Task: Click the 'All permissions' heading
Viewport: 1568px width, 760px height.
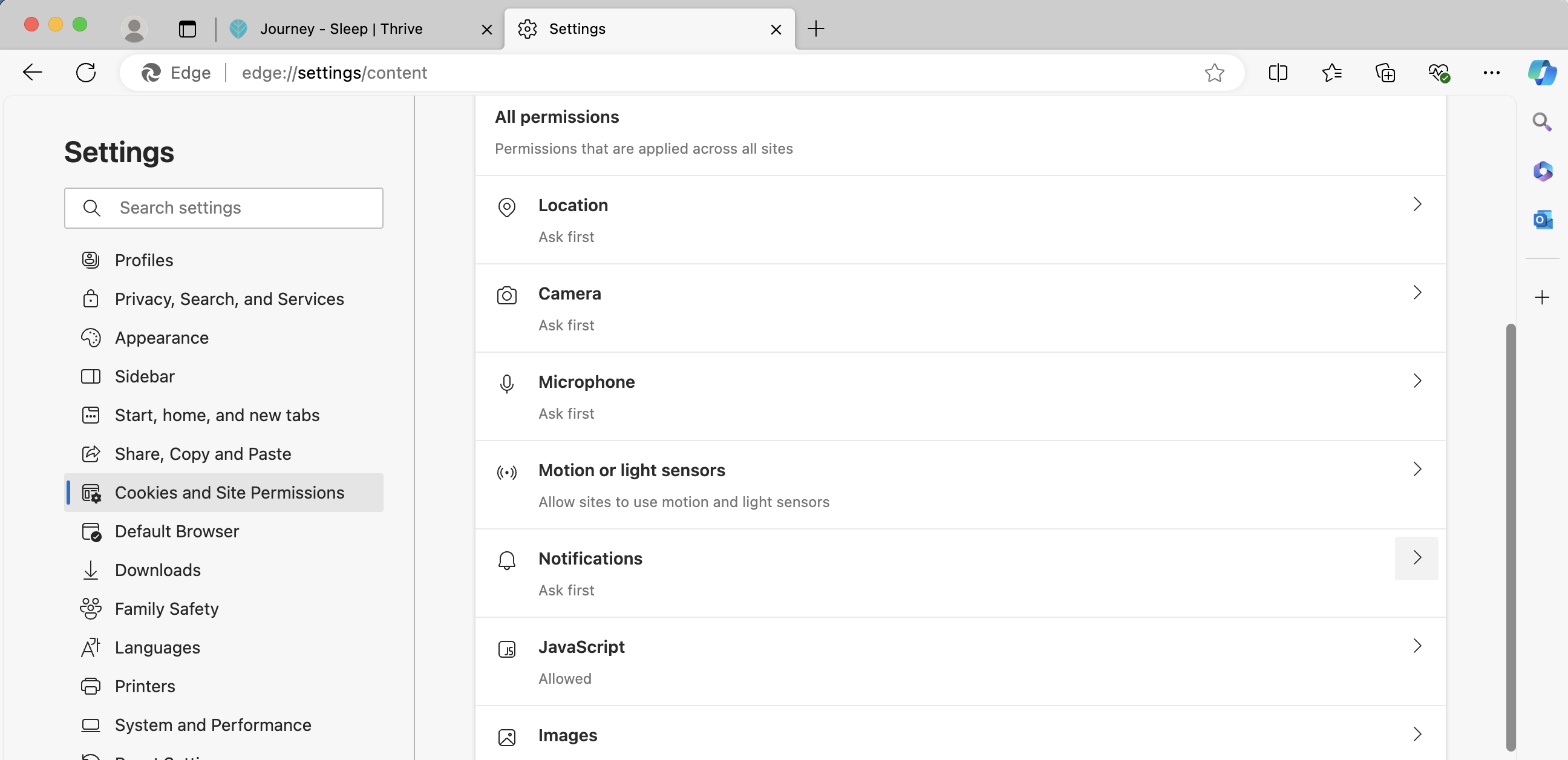Action: point(557,116)
